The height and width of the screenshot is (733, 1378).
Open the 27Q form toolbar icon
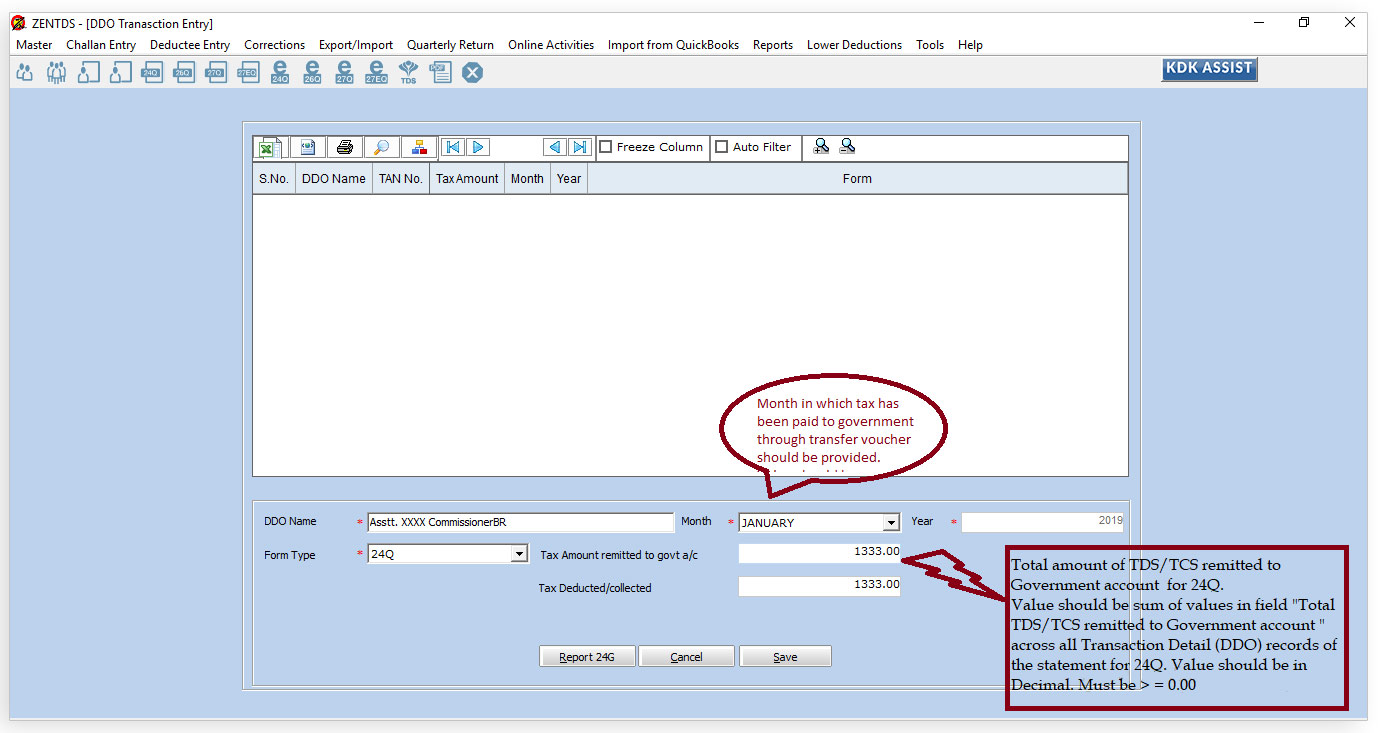(215, 72)
